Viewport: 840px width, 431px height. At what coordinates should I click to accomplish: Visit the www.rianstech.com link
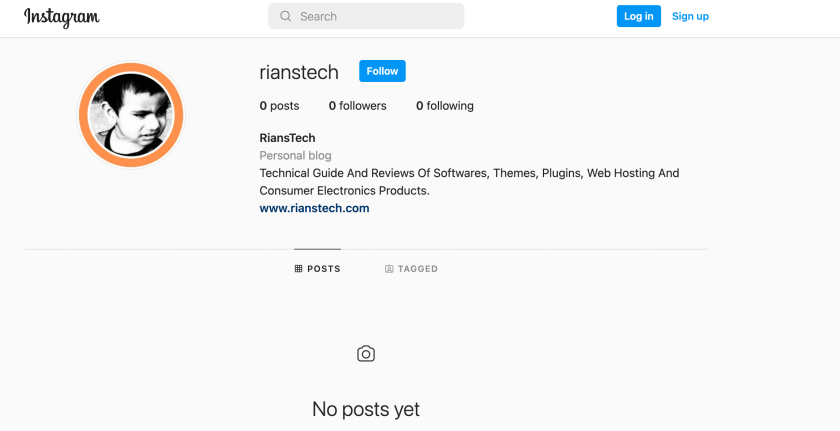314,208
